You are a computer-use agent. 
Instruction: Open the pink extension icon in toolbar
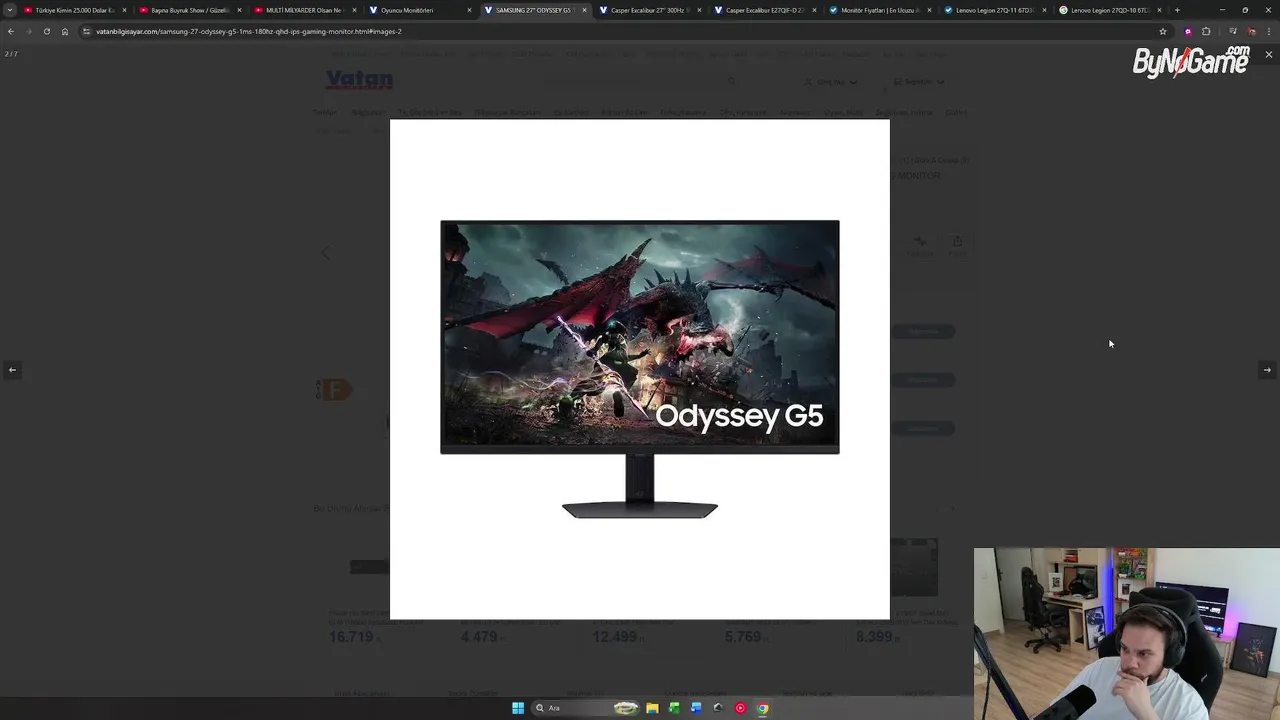1188,31
